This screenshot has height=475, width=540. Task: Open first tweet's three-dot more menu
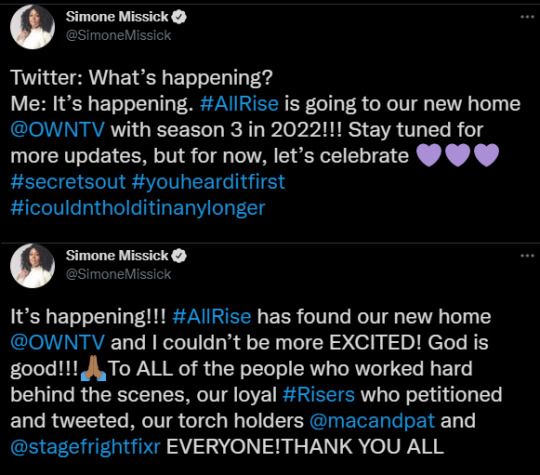coord(527,17)
